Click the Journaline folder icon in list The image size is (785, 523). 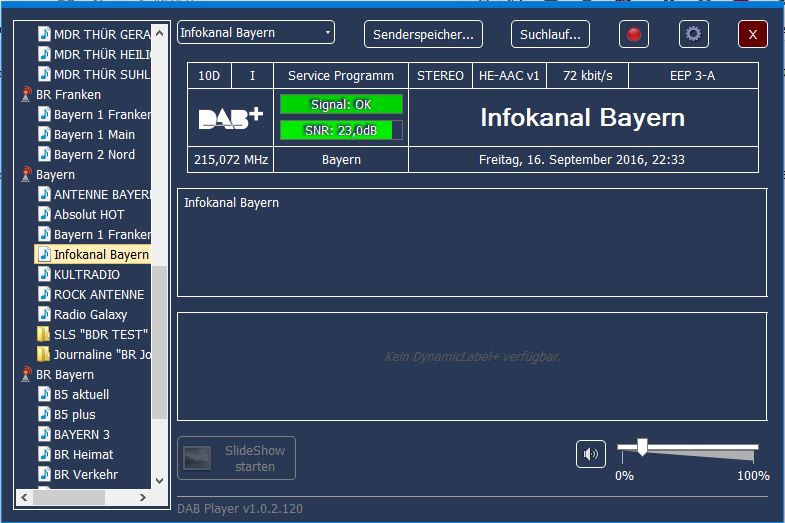(x=44, y=354)
